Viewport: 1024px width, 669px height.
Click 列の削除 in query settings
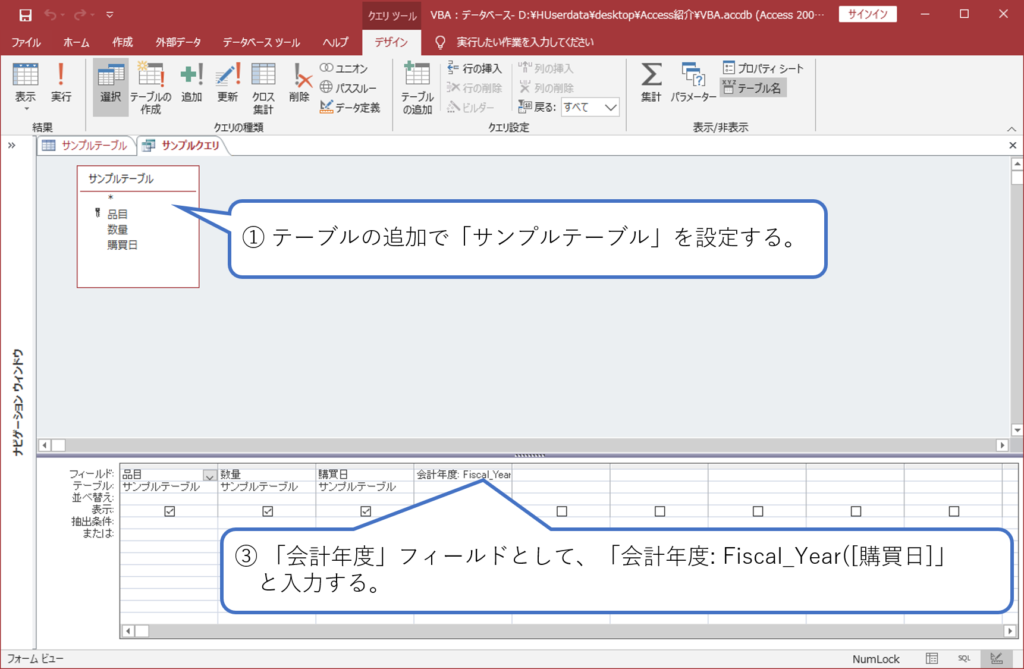tap(545, 88)
